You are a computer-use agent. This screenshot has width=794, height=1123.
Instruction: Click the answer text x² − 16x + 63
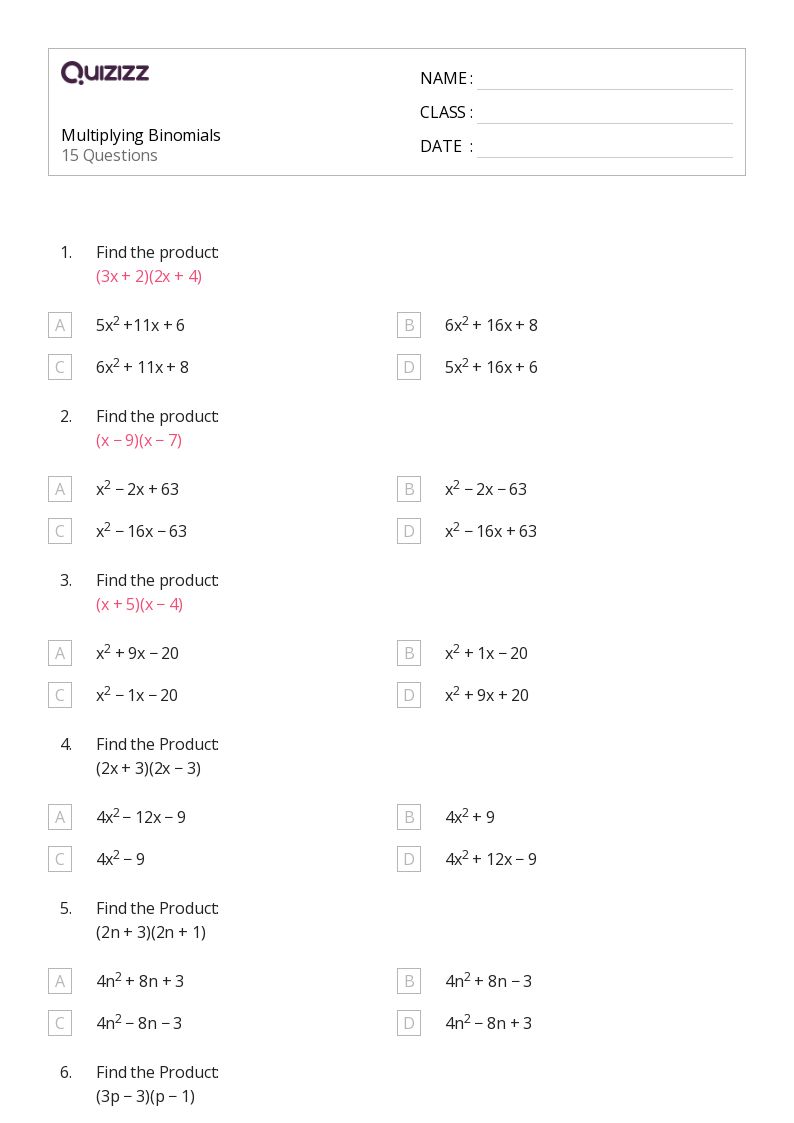491,531
